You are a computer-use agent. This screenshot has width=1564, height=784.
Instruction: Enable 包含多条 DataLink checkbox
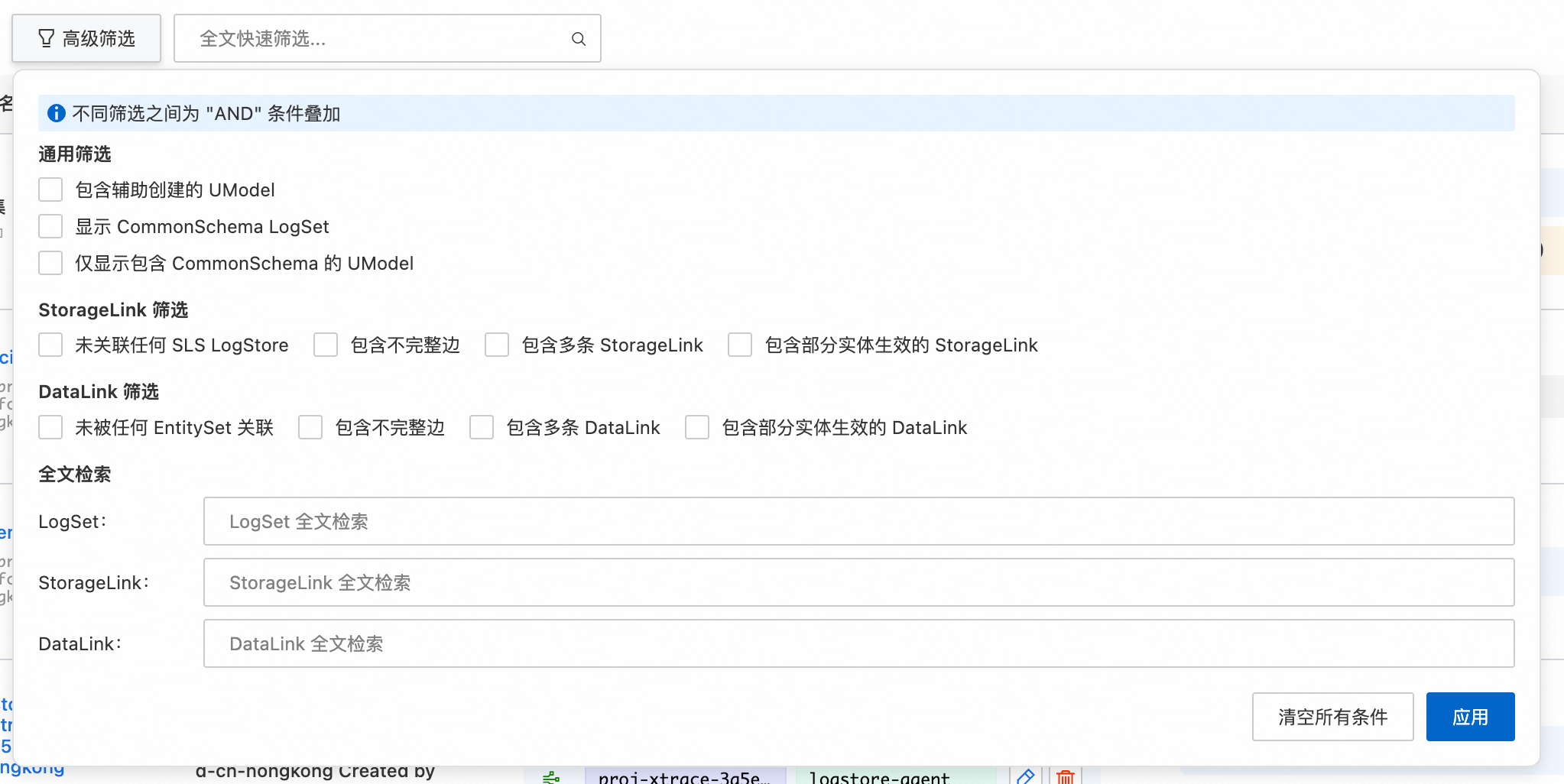482,427
